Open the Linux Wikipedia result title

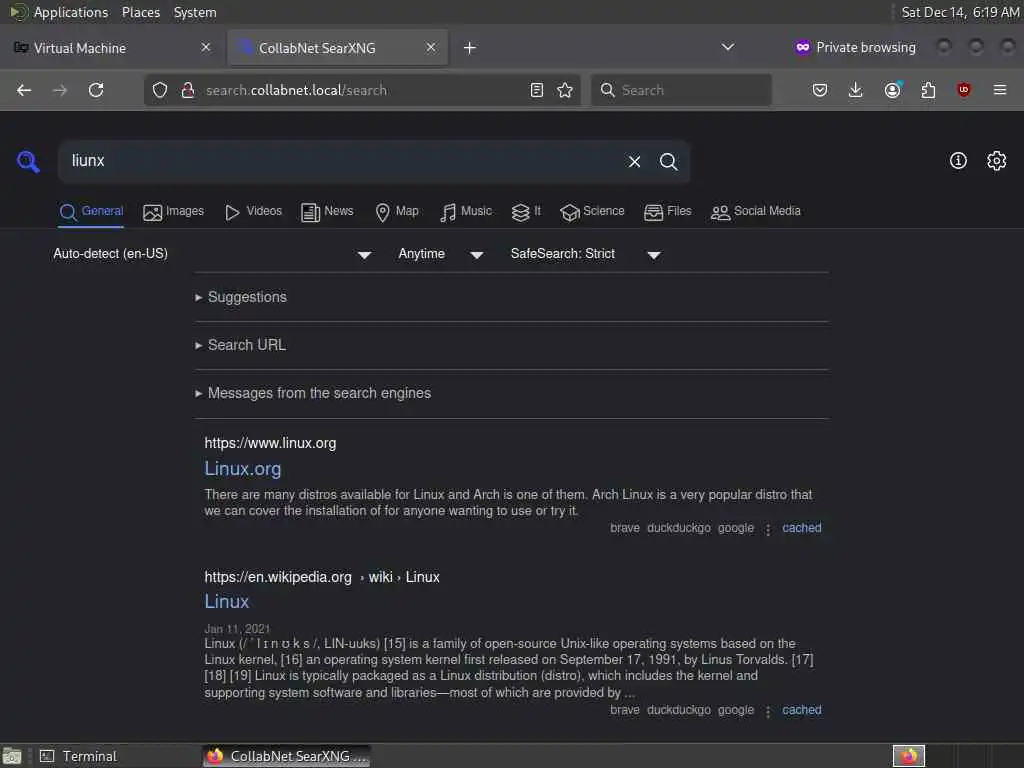pos(227,601)
